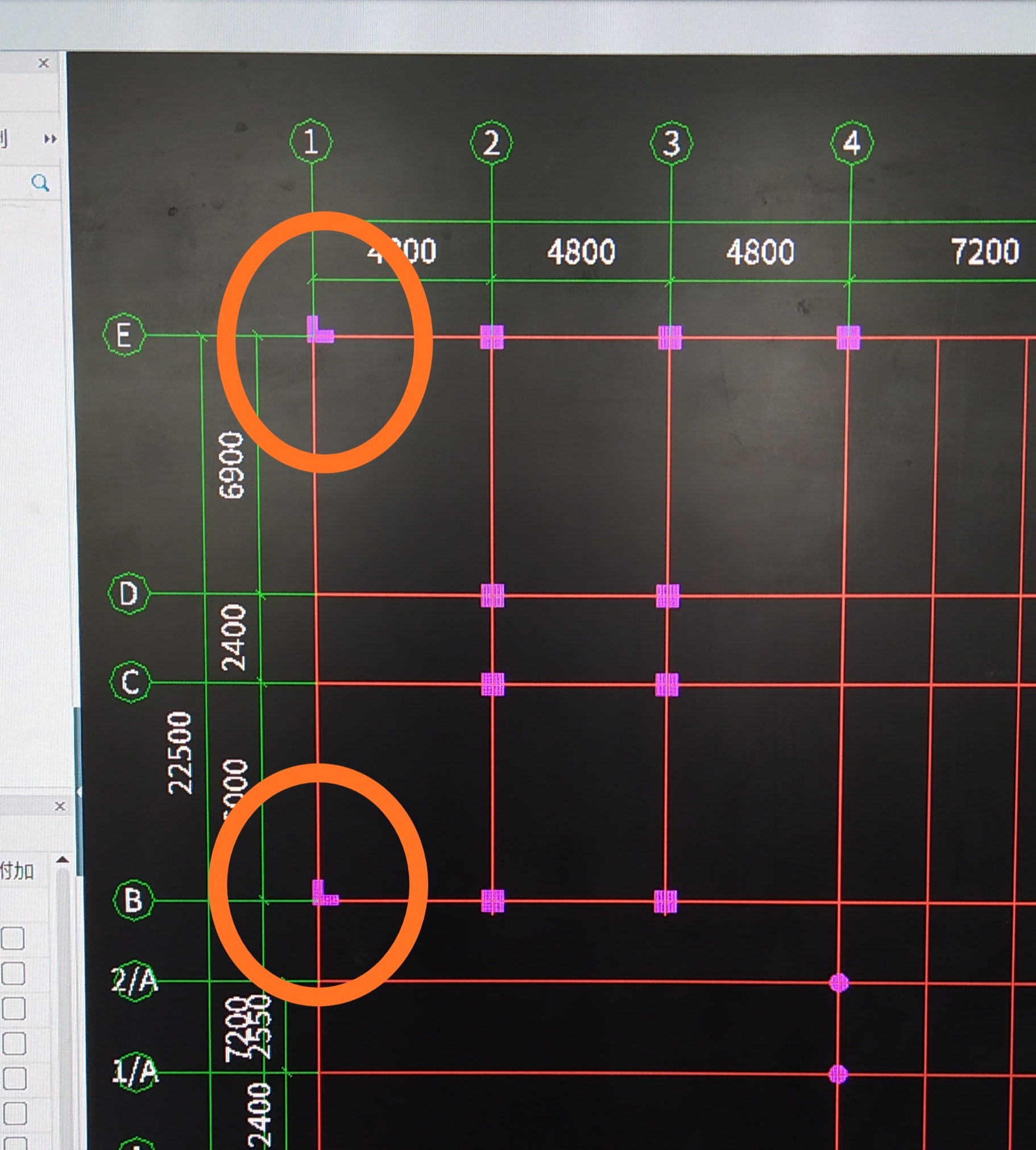Viewport: 1036px width, 1150px height.
Task: Click axis bubble letter C
Action: click(x=130, y=682)
